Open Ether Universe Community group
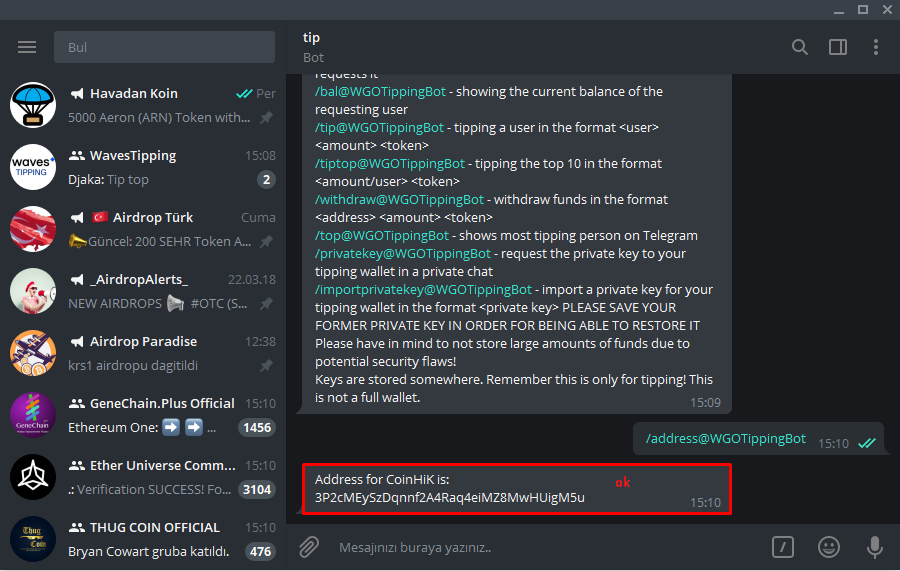 pos(143,477)
